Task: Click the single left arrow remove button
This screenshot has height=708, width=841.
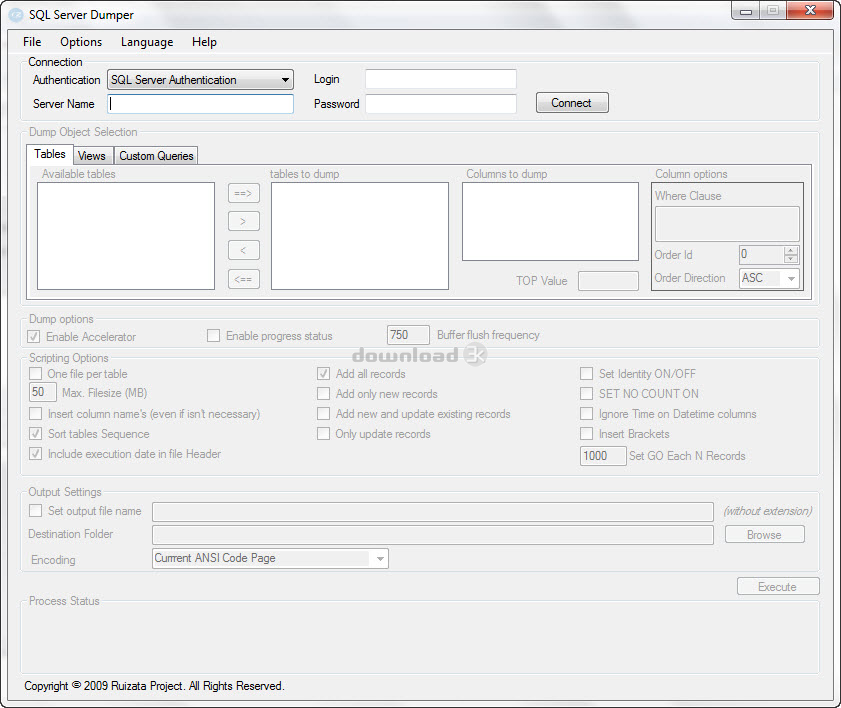Action: pyautogui.click(x=243, y=250)
